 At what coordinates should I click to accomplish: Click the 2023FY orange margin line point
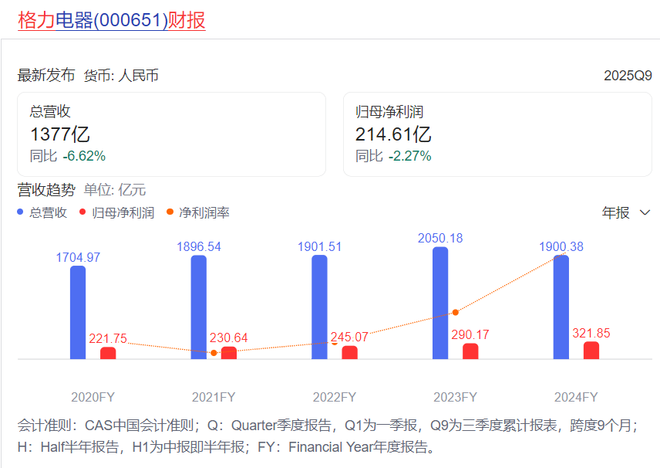click(455, 312)
